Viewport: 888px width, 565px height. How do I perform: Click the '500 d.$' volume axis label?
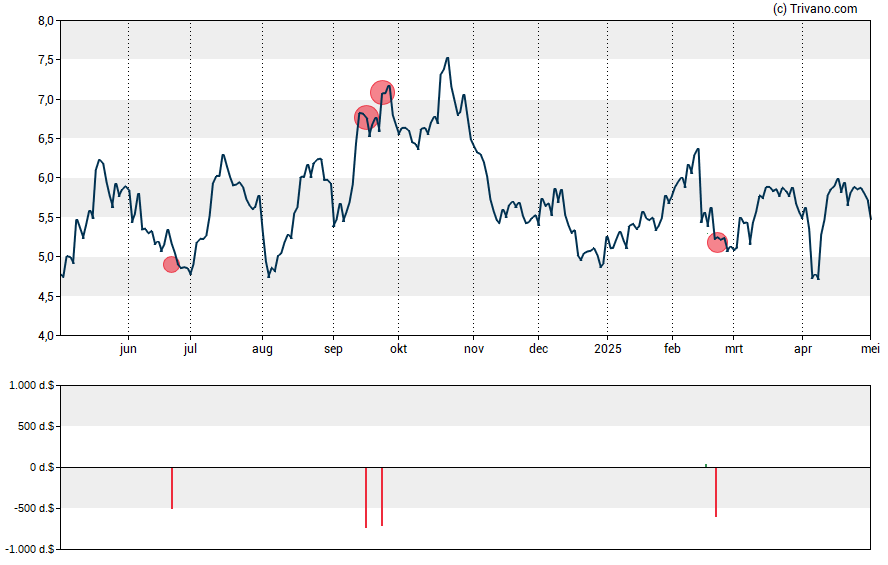(x=36, y=426)
